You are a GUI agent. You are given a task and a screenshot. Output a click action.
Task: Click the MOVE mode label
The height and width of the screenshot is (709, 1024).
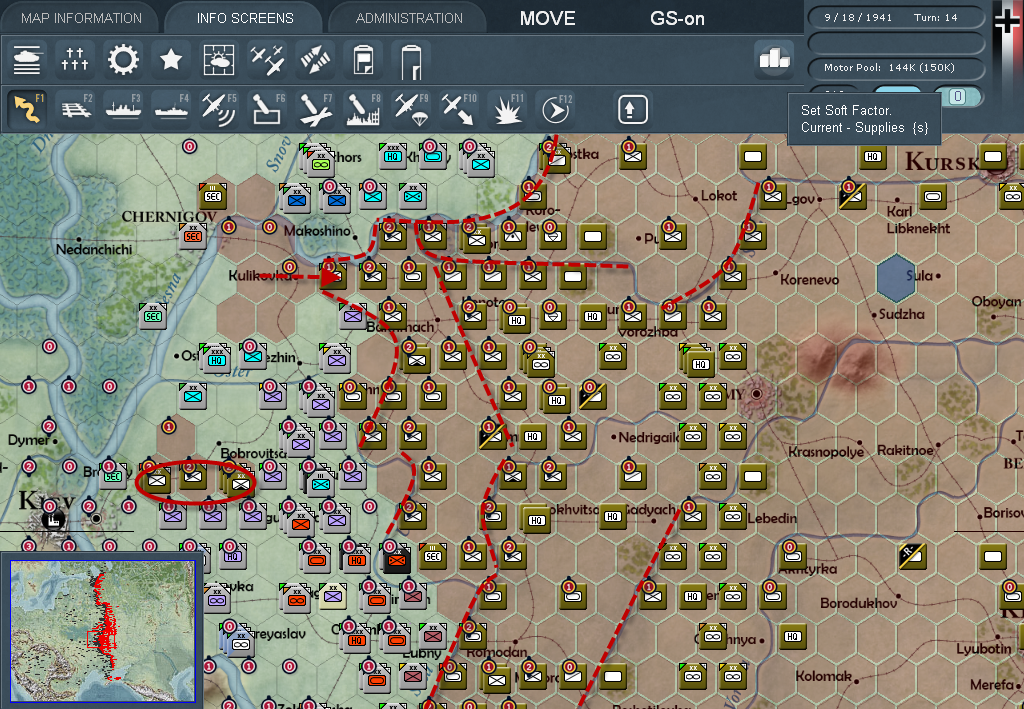tap(547, 18)
